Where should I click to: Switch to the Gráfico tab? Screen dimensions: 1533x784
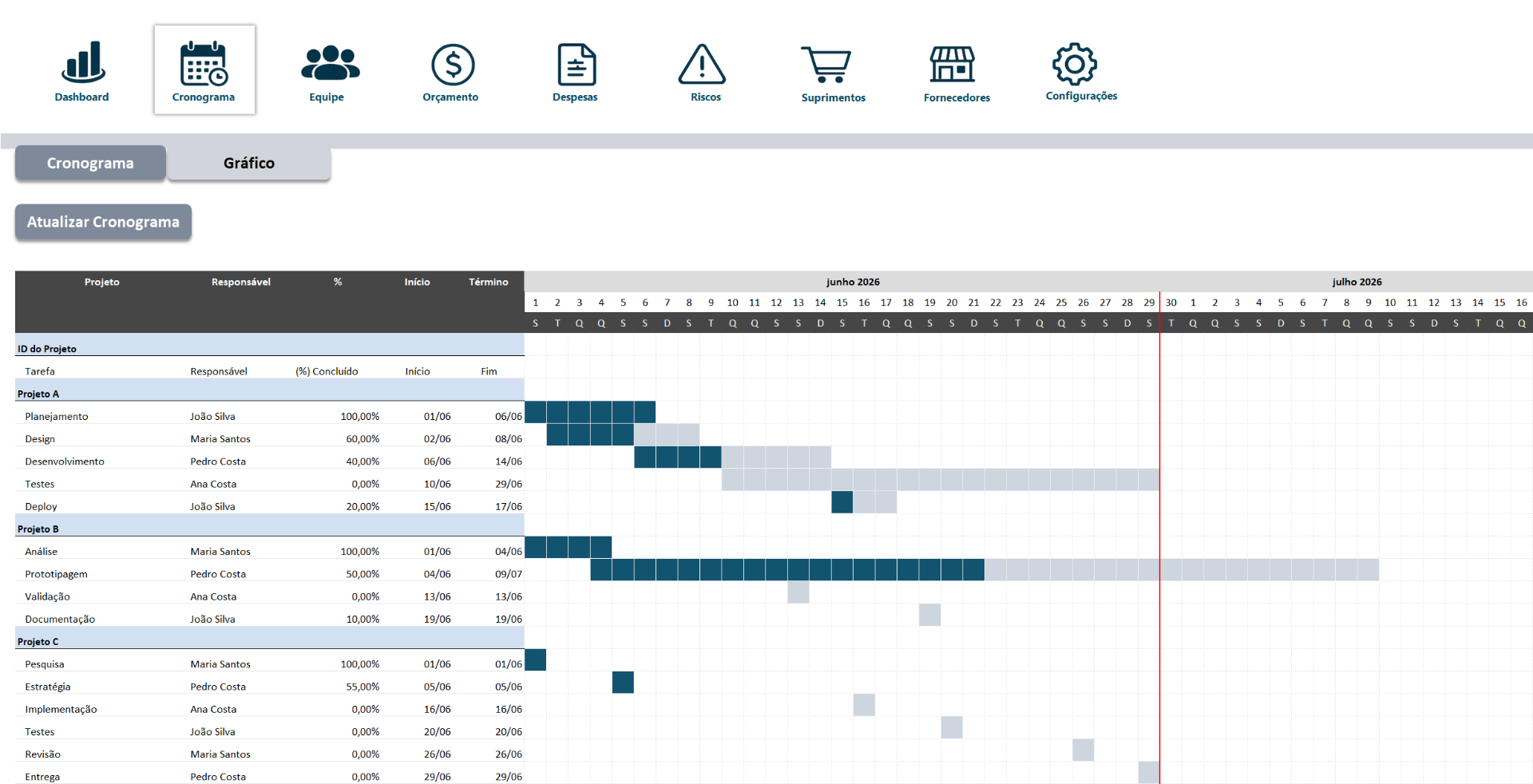tap(249, 163)
